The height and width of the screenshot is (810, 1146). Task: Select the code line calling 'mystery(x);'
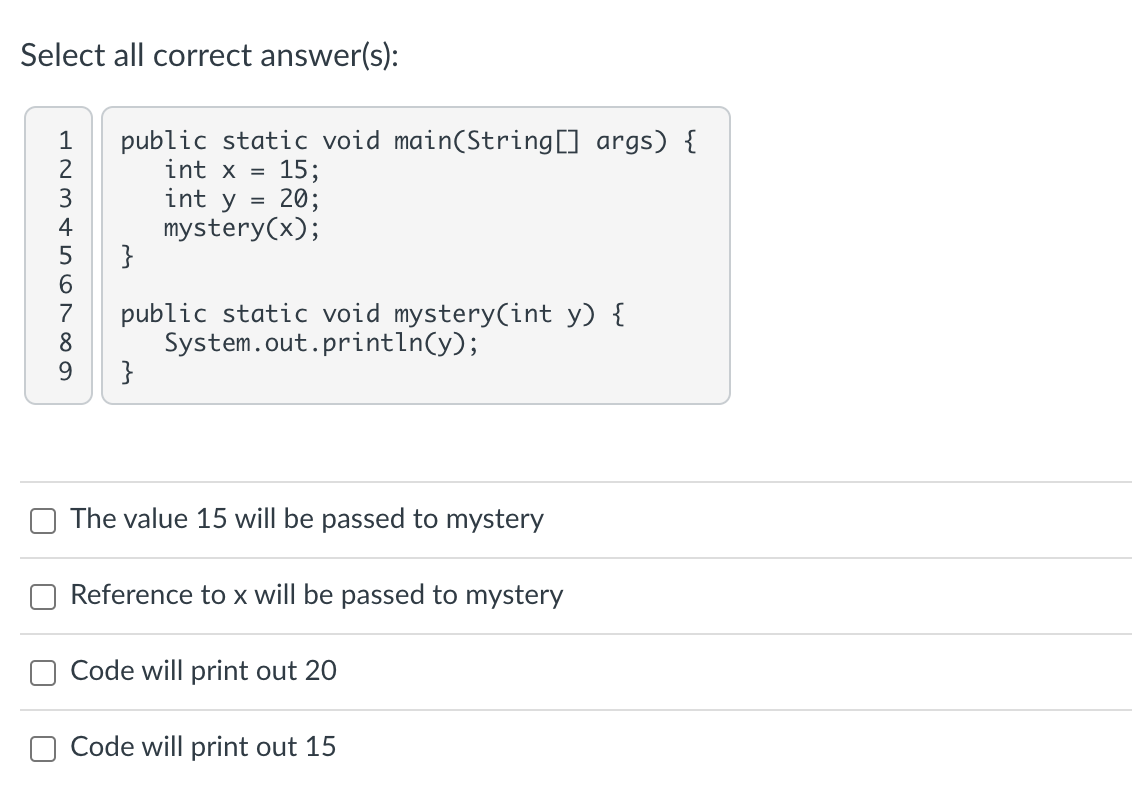(x=242, y=228)
